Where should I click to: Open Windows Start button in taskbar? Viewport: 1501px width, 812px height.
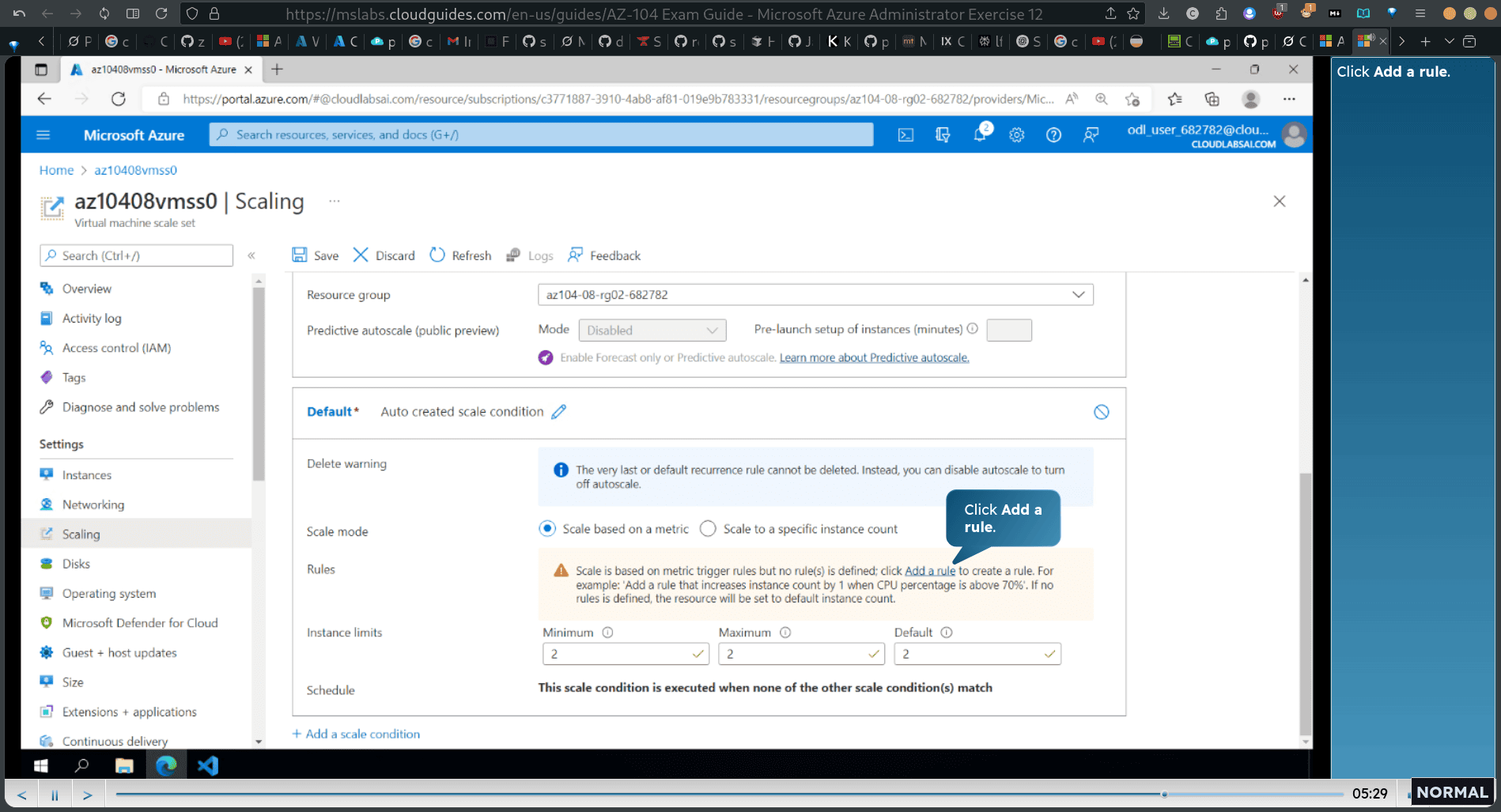coord(41,765)
